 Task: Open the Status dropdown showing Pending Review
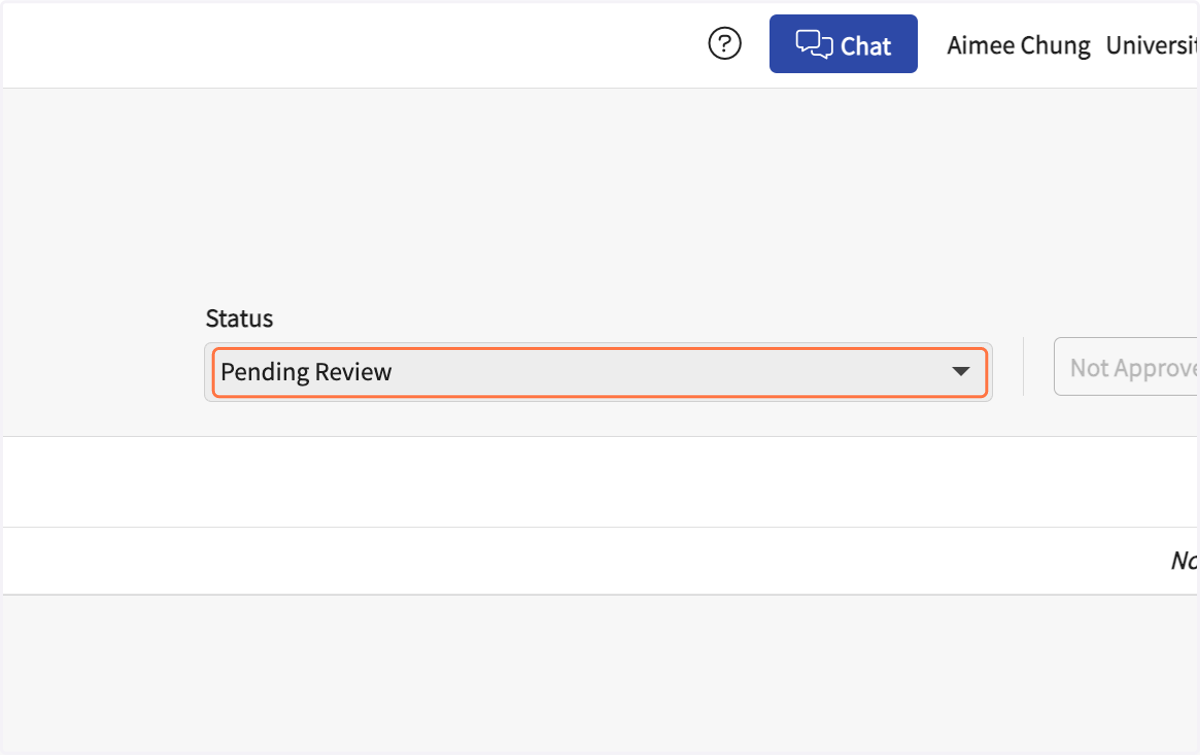coord(599,372)
